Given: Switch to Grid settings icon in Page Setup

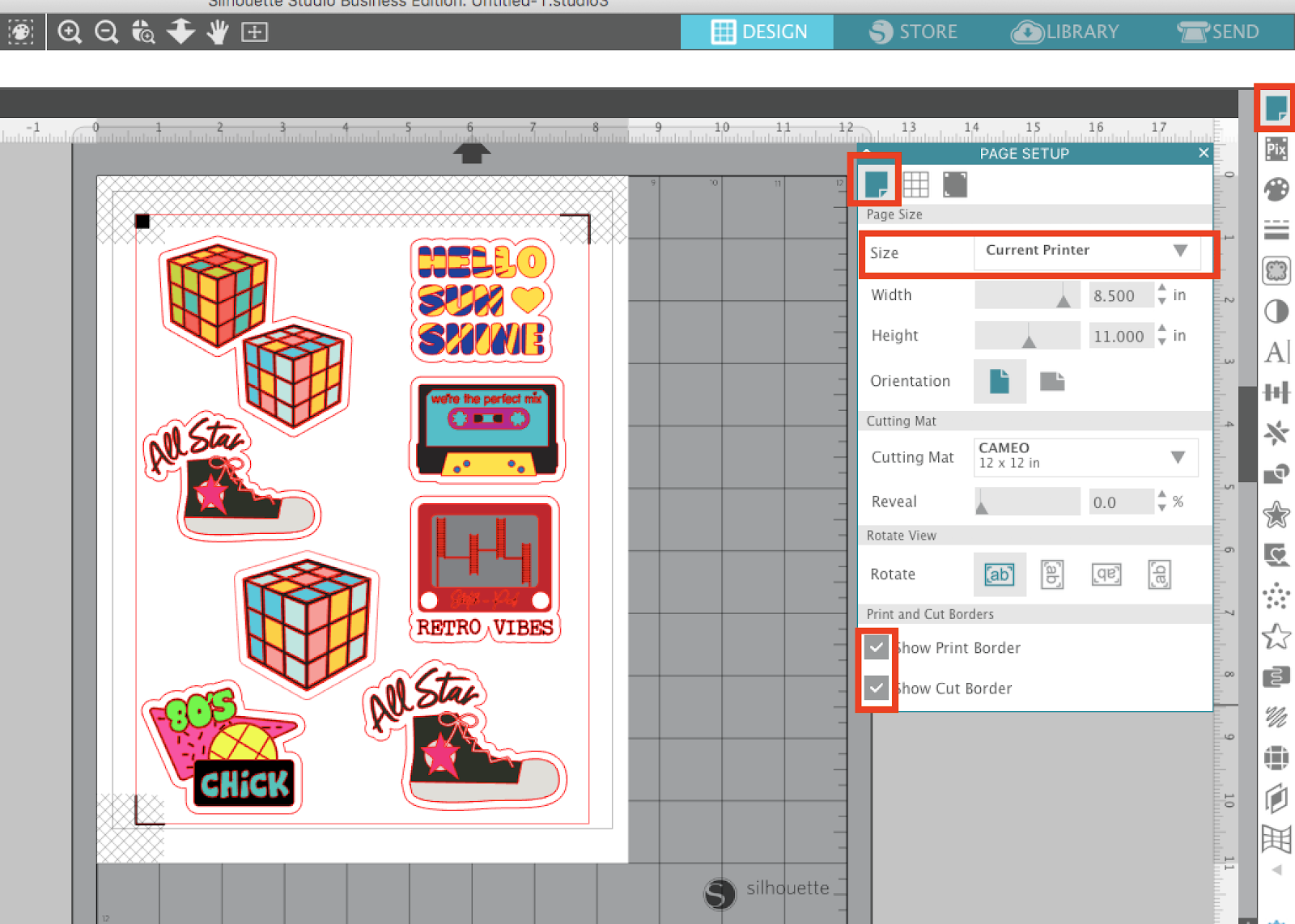Looking at the screenshot, I should (x=915, y=184).
